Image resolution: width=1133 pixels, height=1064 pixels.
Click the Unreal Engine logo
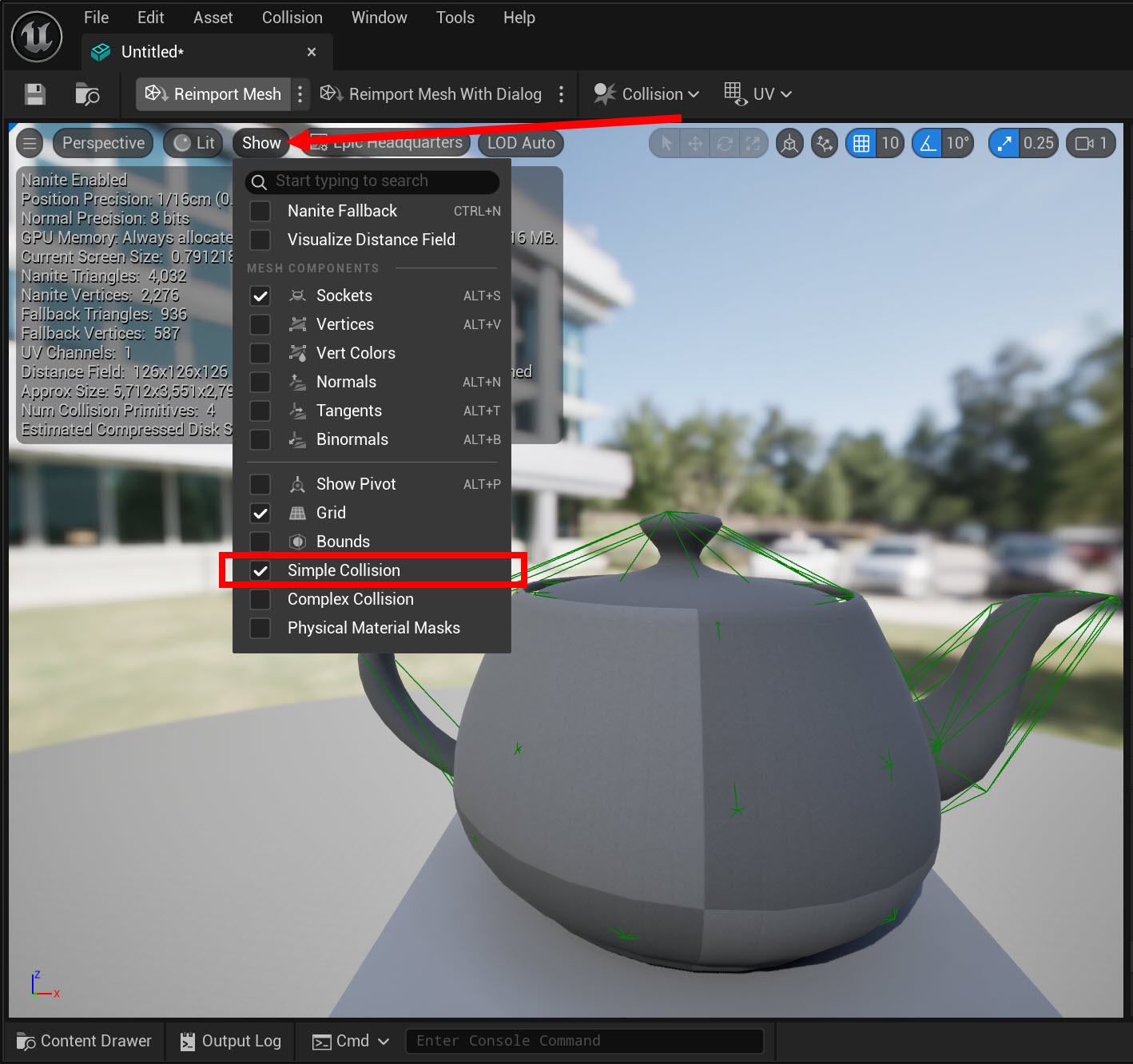(x=37, y=37)
